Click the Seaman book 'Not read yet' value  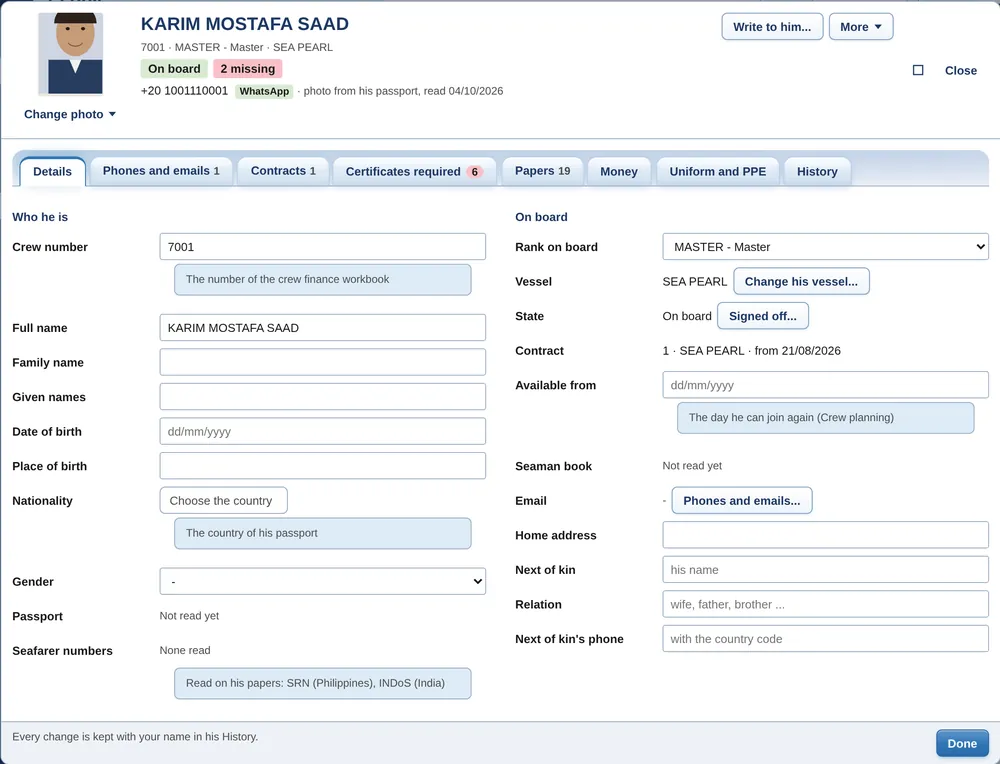pyautogui.click(x=692, y=466)
